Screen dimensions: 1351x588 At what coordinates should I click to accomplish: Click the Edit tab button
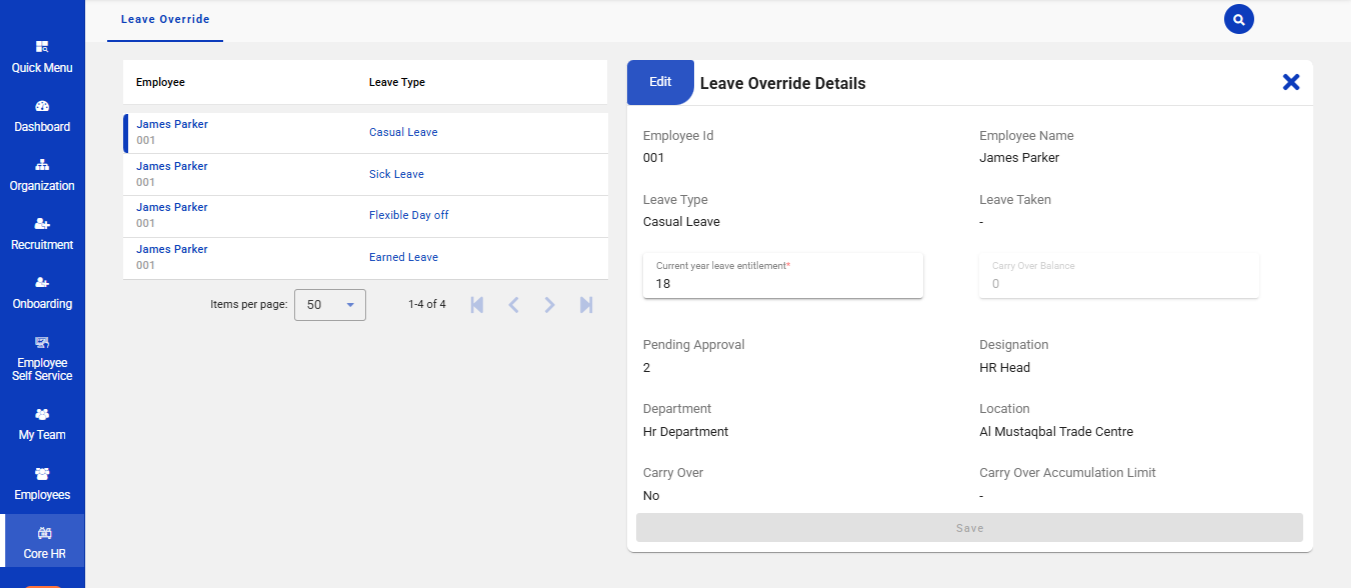tap(660, 82)
